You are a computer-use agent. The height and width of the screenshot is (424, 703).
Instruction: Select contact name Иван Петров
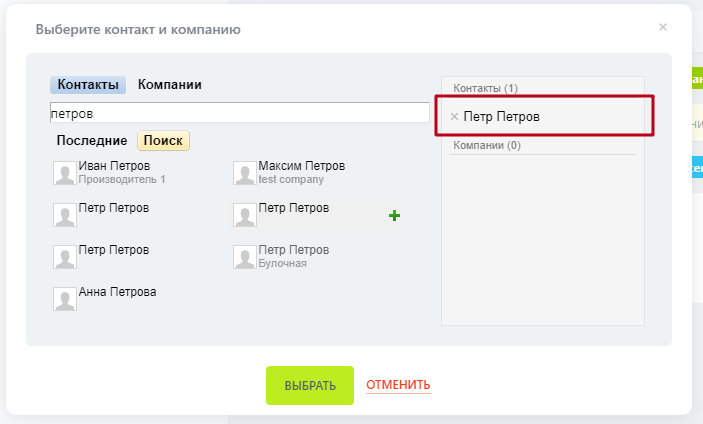(114, 166)
